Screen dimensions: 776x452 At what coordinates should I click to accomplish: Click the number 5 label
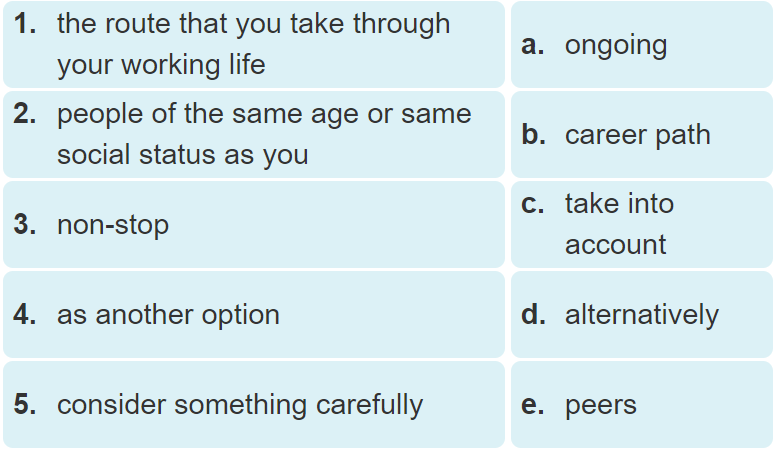pyautogui.click(x=26, y=405)
